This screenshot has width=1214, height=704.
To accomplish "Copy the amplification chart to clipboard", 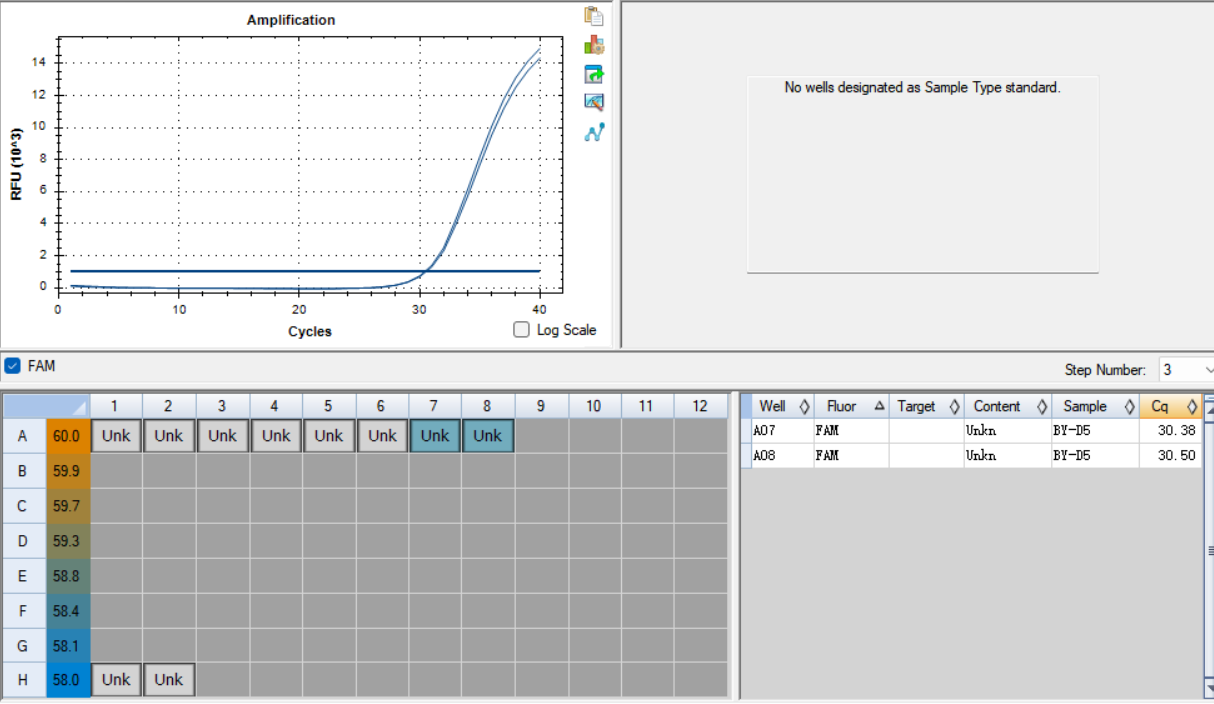I will click(x=594, y=16).
